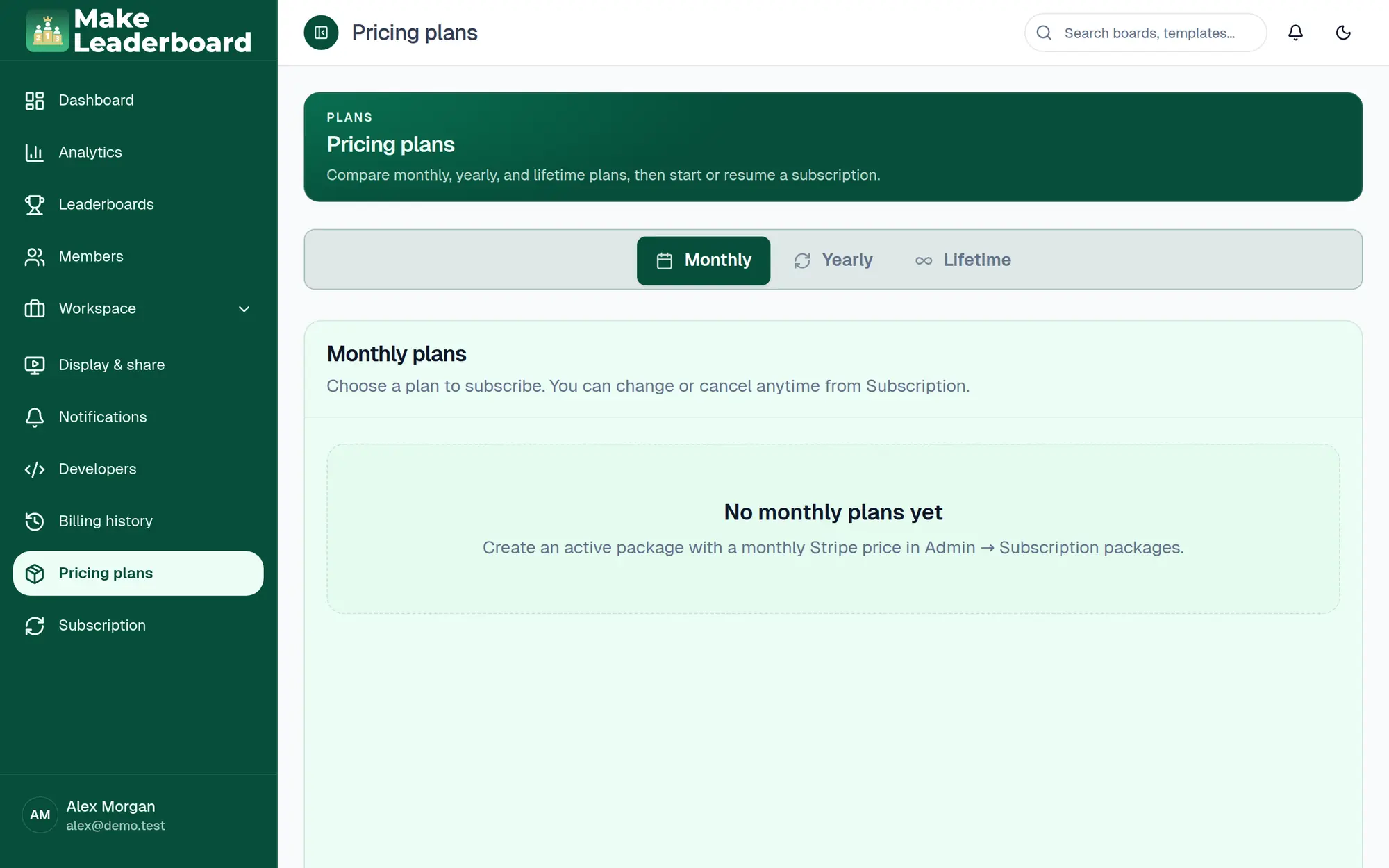Focus the Search boards, templates field
This screenshot has height=868, width=1389.
pos(1145,33)
